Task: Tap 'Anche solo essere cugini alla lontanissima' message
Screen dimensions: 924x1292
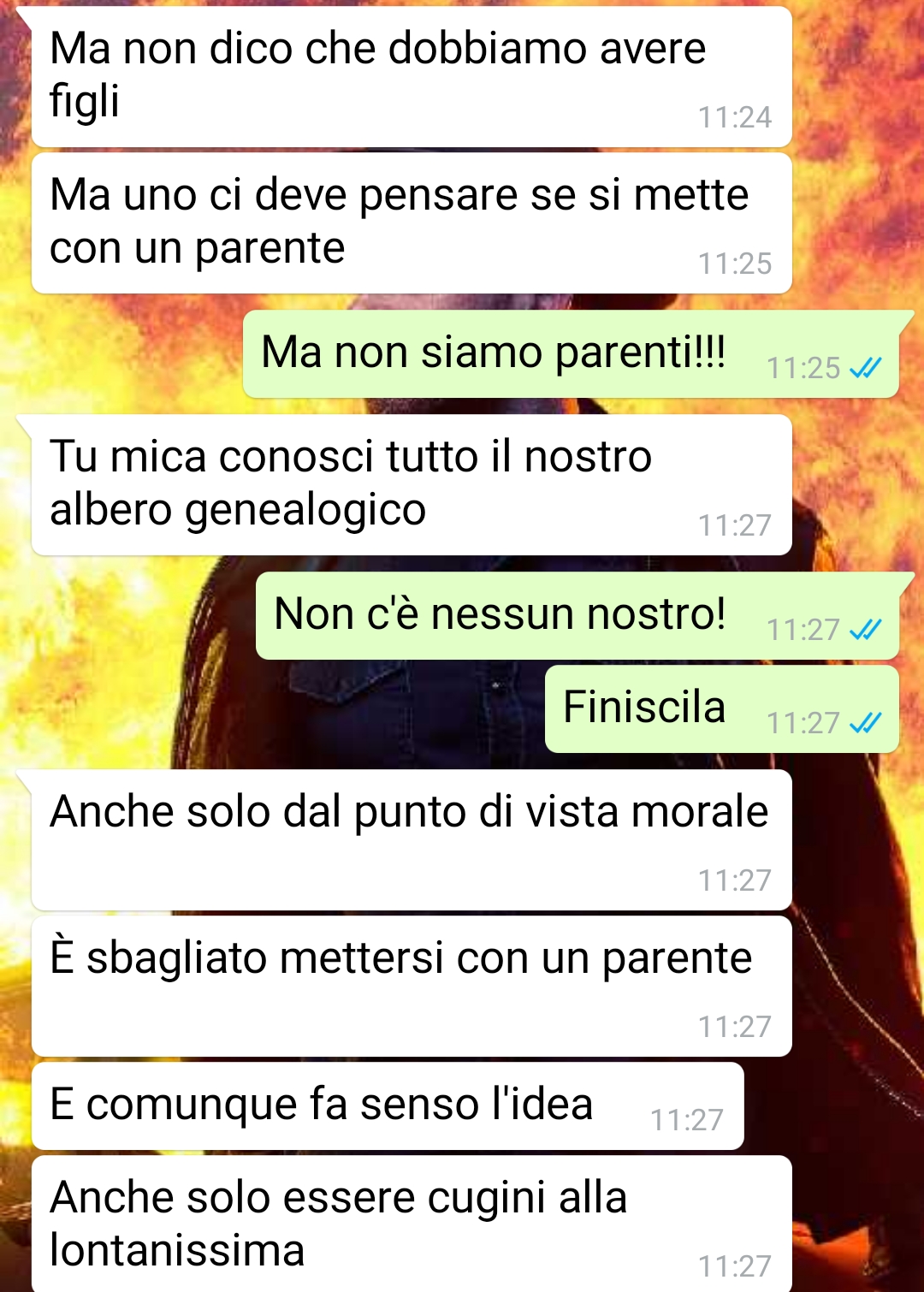Action: tap(412, 1224)
